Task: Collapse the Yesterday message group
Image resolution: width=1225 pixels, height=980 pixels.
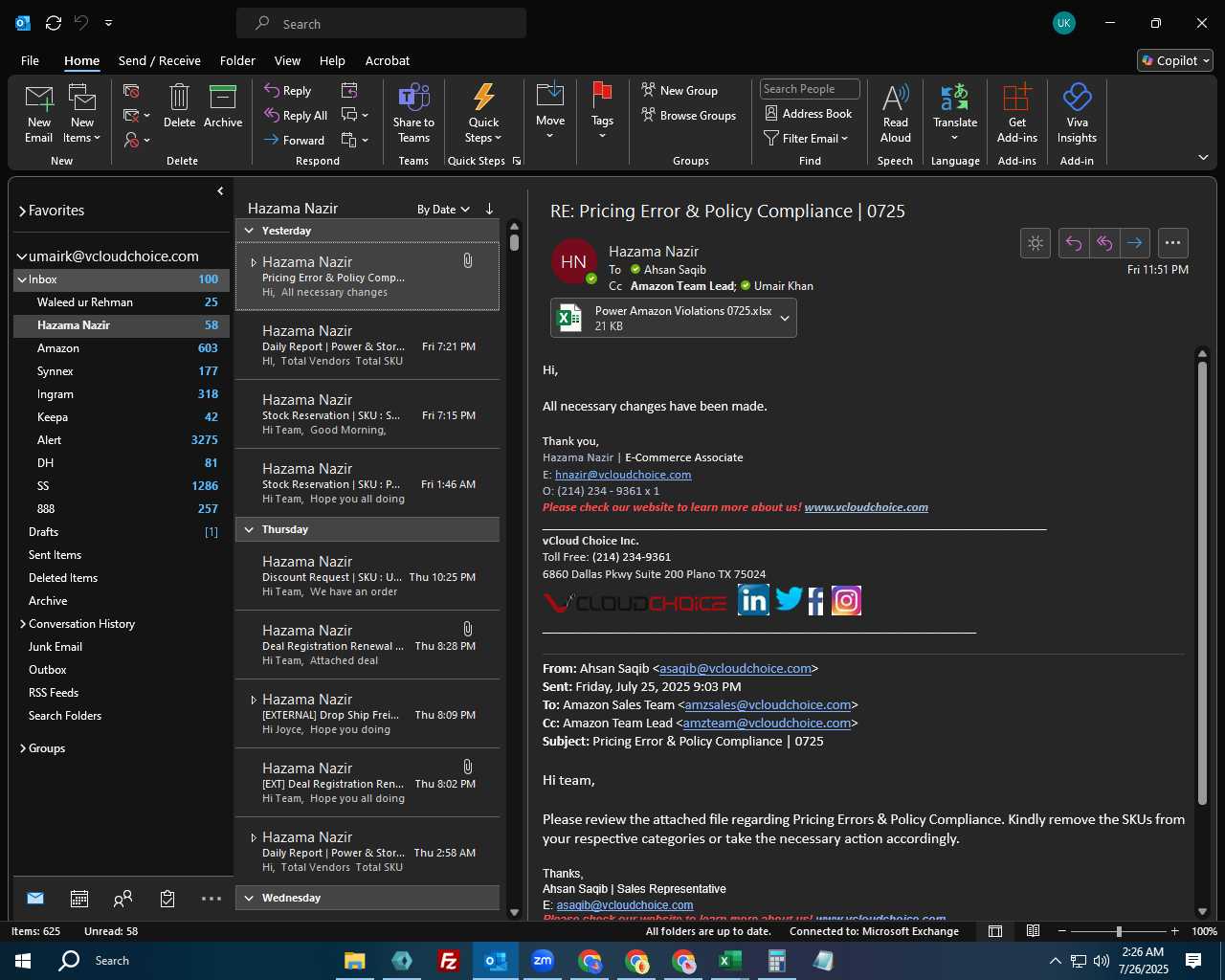Action: (249, 231)
